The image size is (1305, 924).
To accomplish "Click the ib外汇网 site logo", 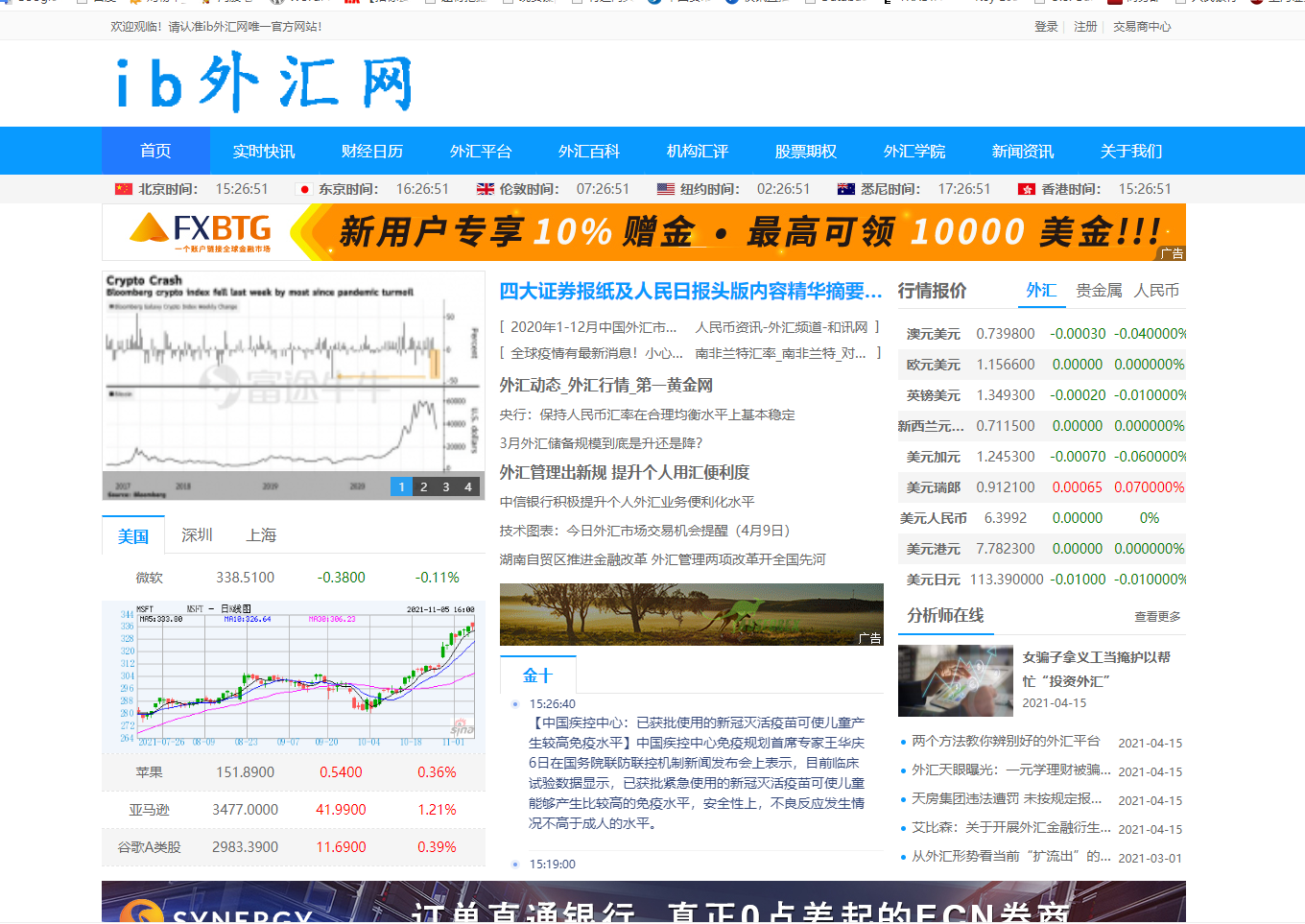I will (264, 83).
